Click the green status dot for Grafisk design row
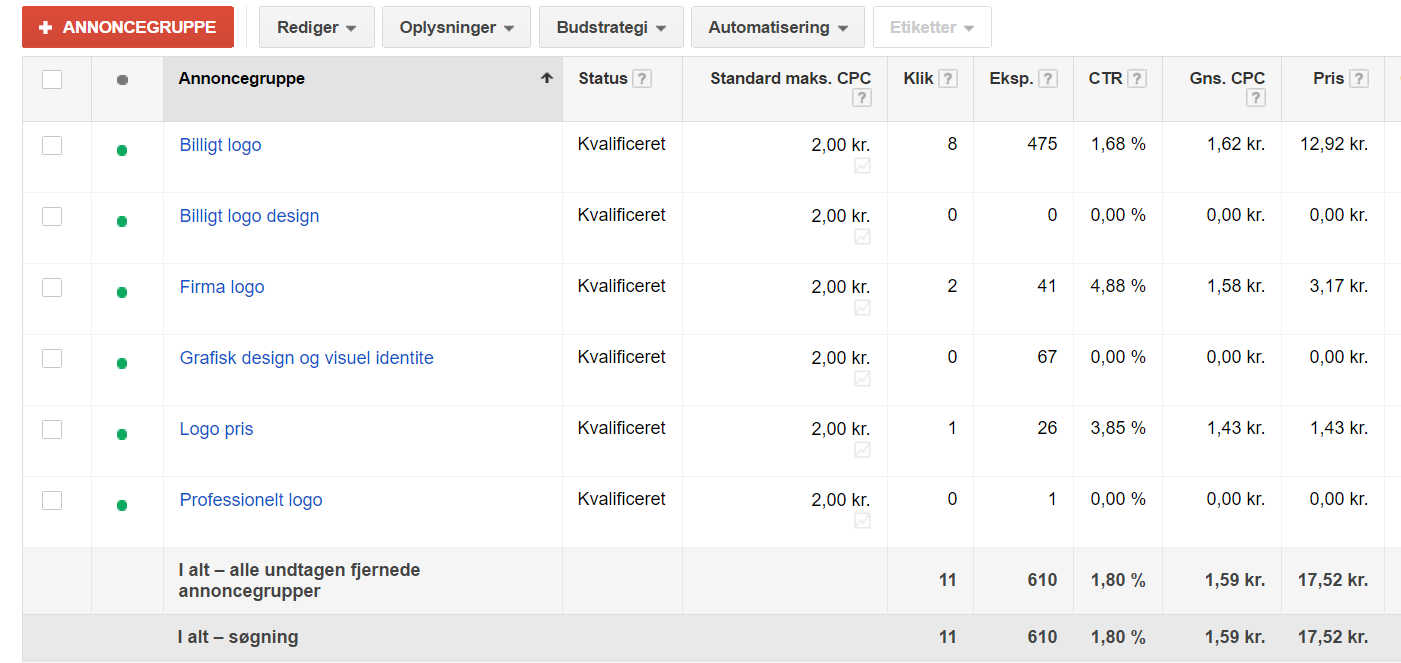Image resolution: width=1401 pixels, height=663 pixels. [122, 363]
